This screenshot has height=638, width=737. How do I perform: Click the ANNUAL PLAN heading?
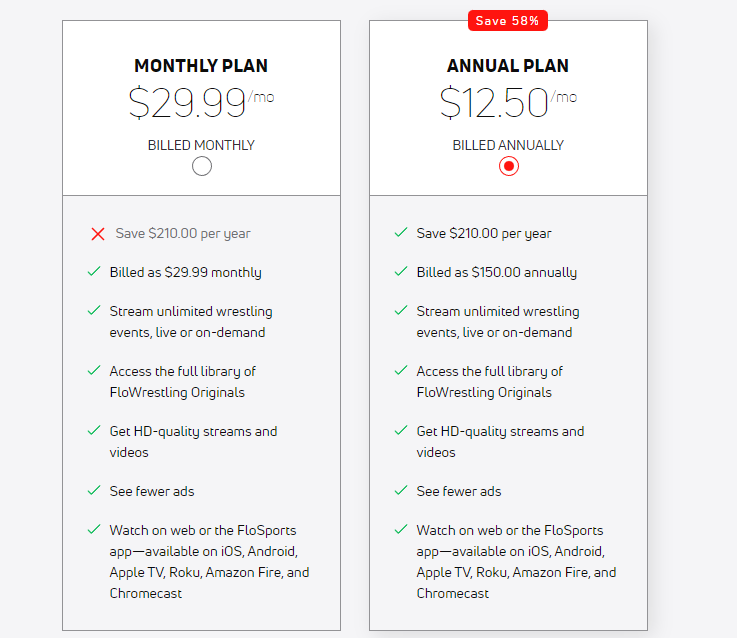coord(508,66)
